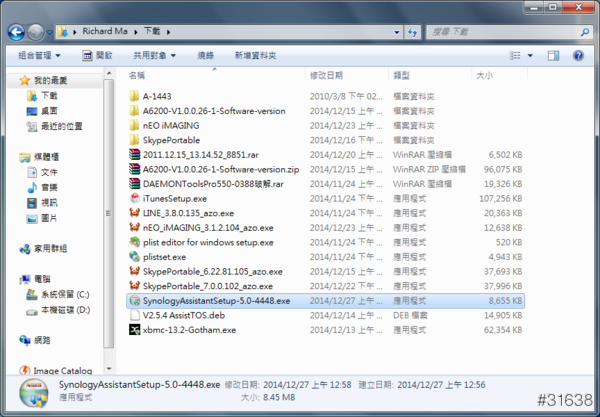Select 2011.12.15_13.14.52_8851.rar archive icon
This screenshot has width=600, height=417.
point(134,155)
